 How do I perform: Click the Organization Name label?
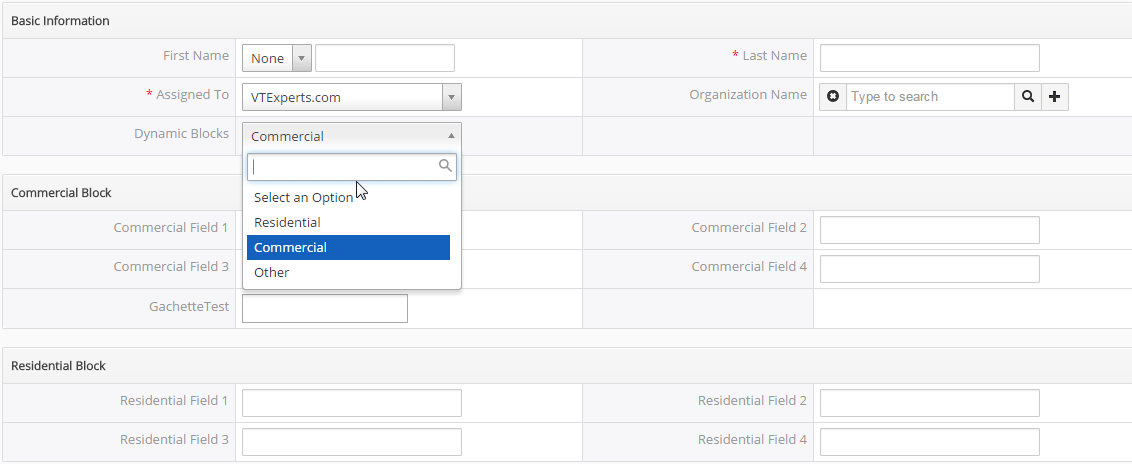pyautogui.click(x=748, y=95)
